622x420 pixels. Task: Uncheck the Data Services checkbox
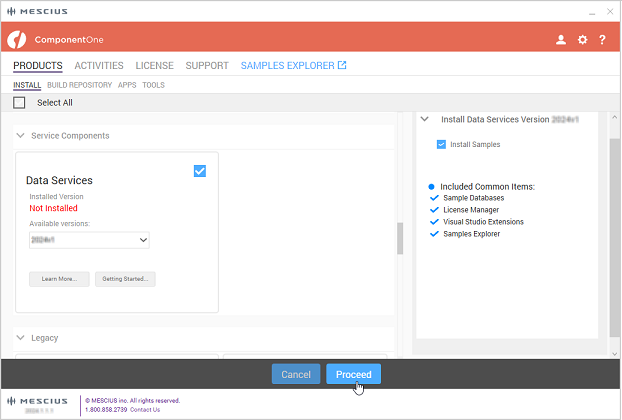(200, 171)
